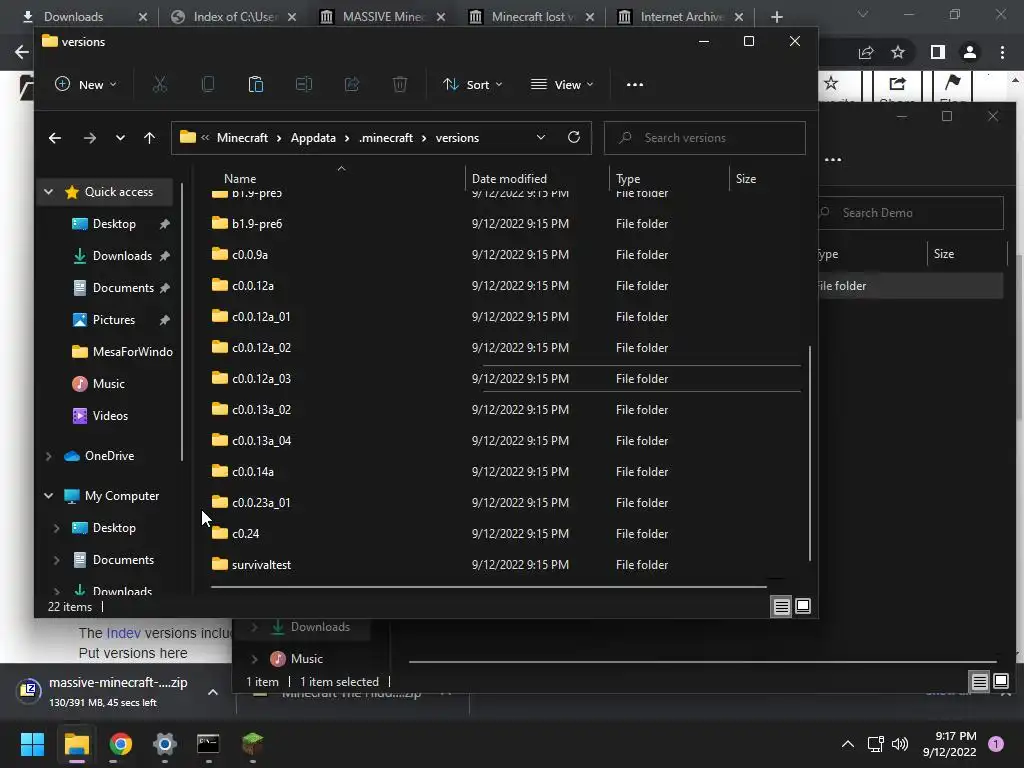Select the survivaltest folder

[261, 565]
